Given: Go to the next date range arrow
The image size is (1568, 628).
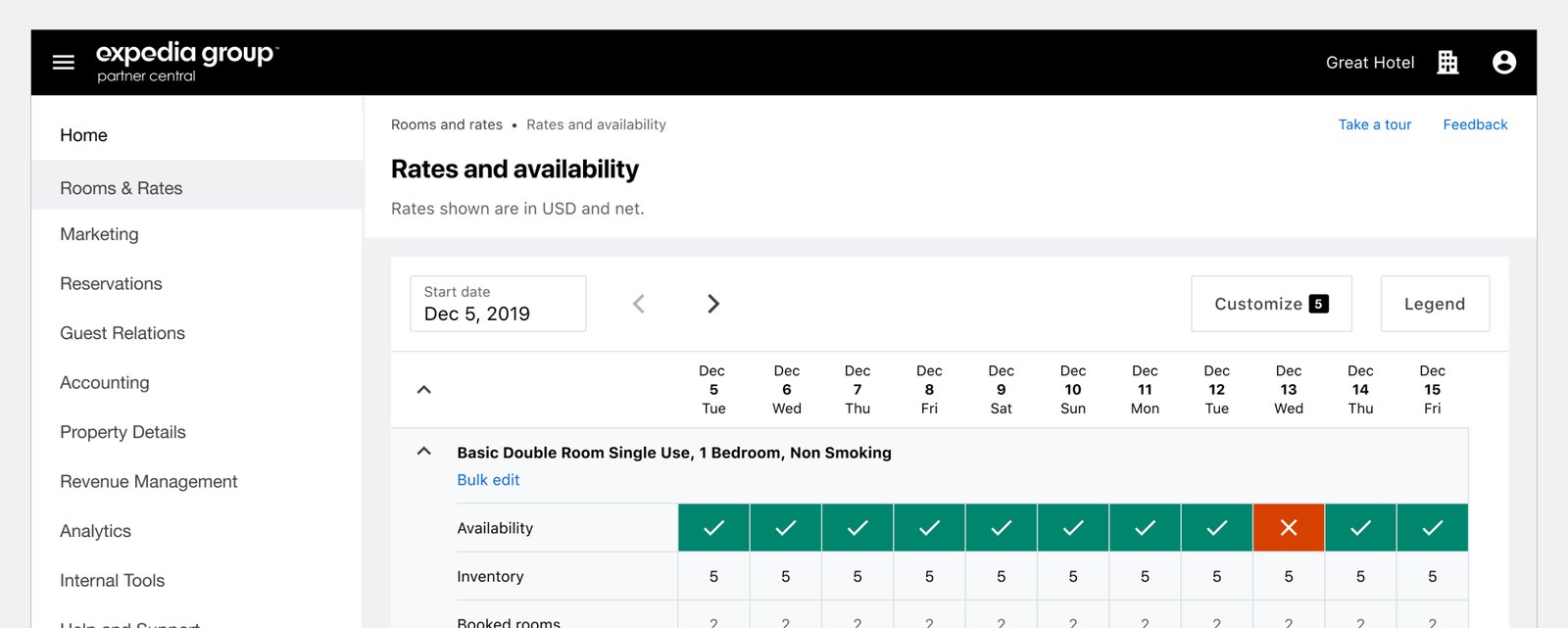Looking at the screenshot, I should pyautogui.click(x=713, y=304).
